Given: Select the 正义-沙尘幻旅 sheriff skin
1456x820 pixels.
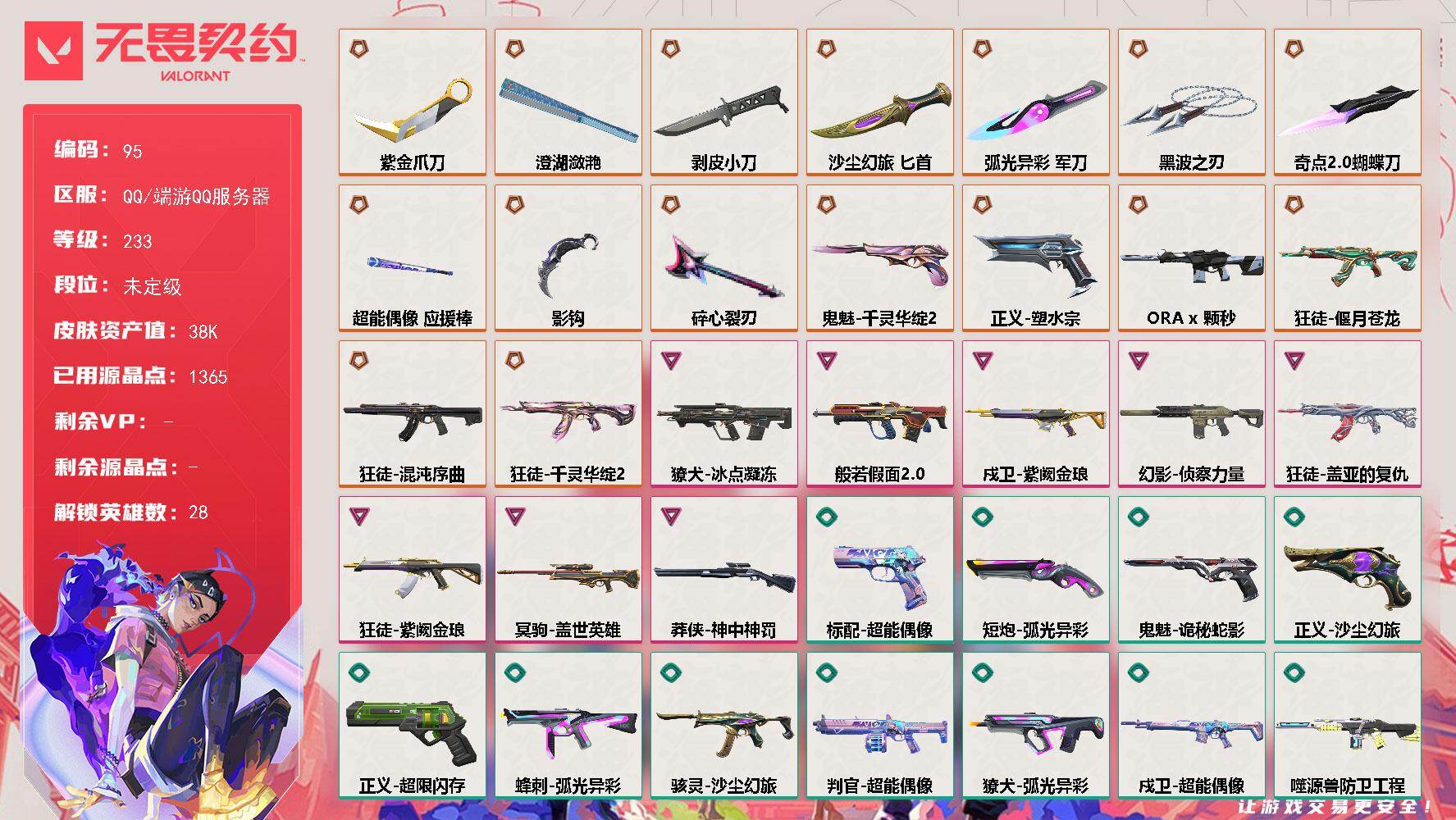Looking at the screenshot, I should tap(1348, 570).
